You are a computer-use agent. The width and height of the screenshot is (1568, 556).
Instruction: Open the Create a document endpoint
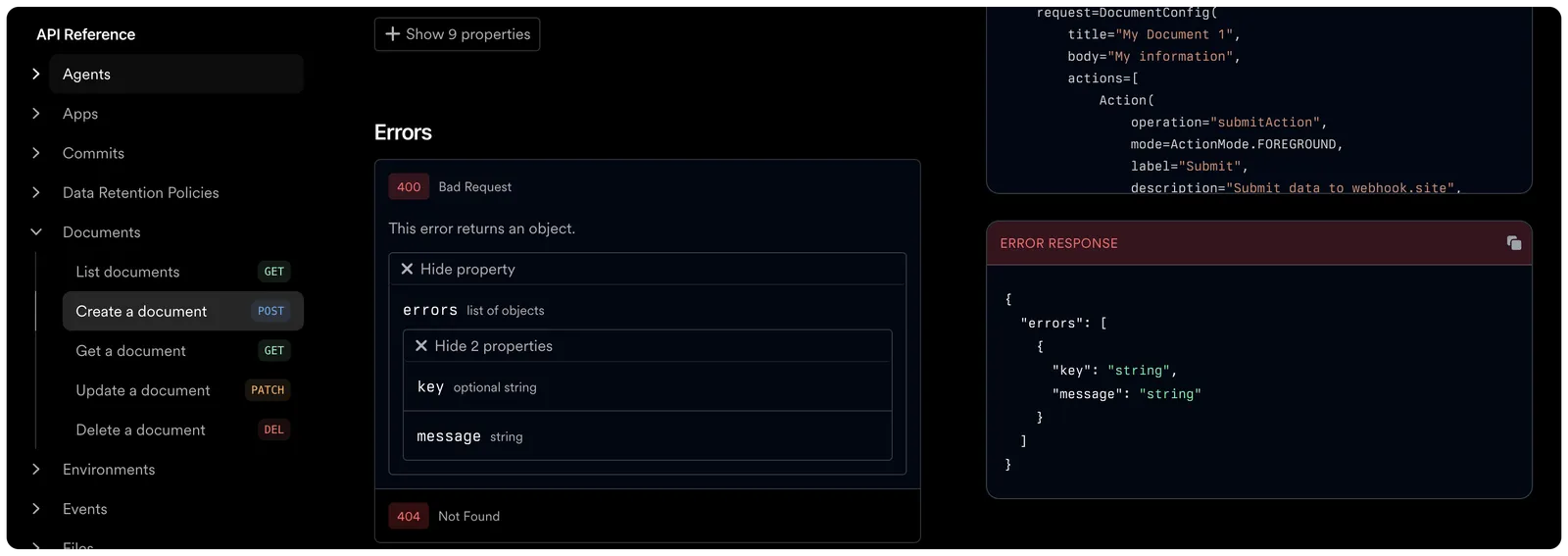coord(183,311)
